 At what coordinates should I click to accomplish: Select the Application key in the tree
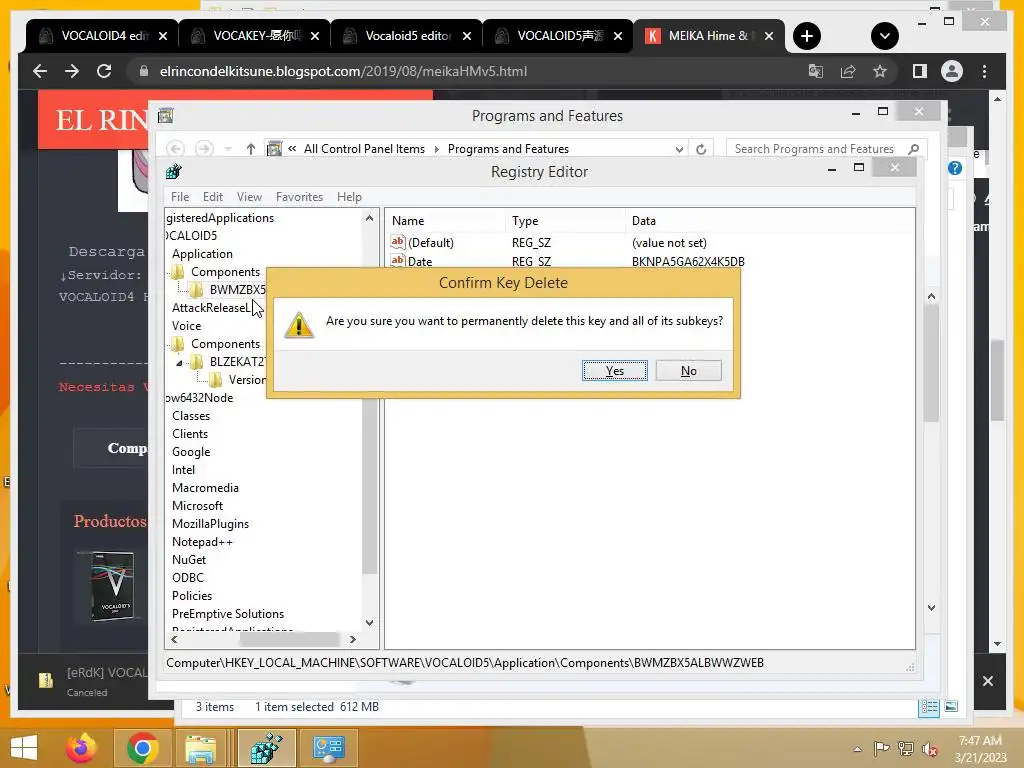(x=202, y=253)
